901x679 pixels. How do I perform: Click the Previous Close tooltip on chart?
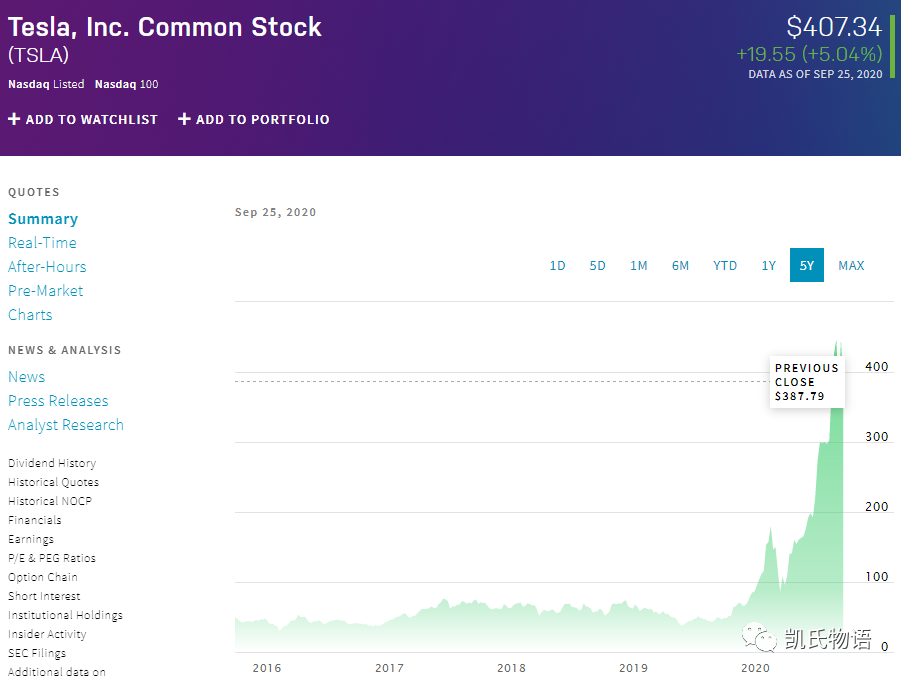807,382
